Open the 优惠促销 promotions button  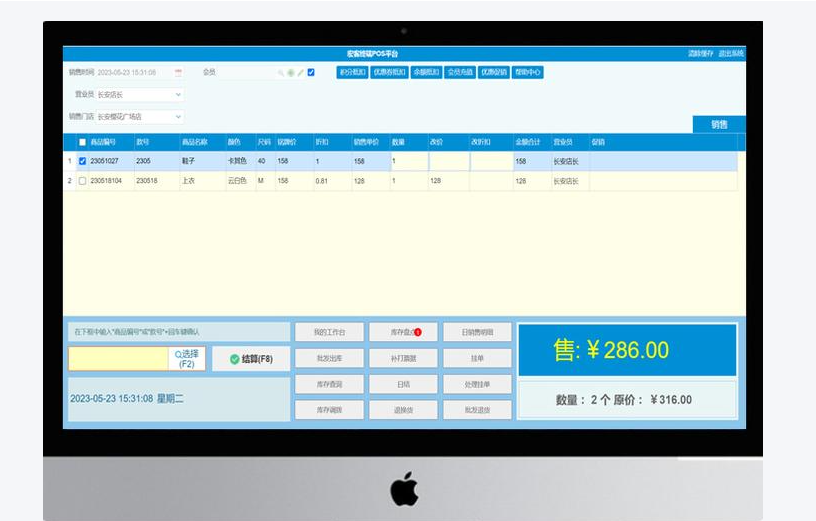click(494, 72)
